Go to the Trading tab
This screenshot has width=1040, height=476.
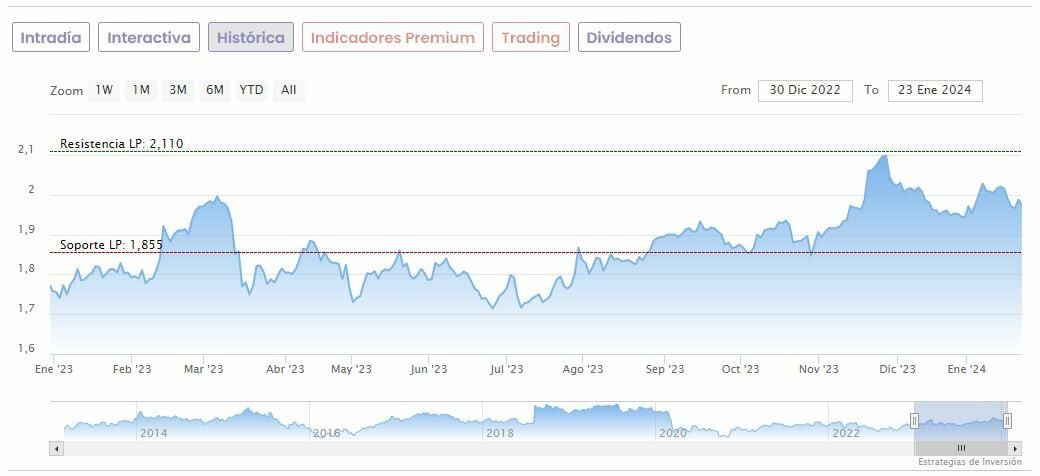coord(530,38)
